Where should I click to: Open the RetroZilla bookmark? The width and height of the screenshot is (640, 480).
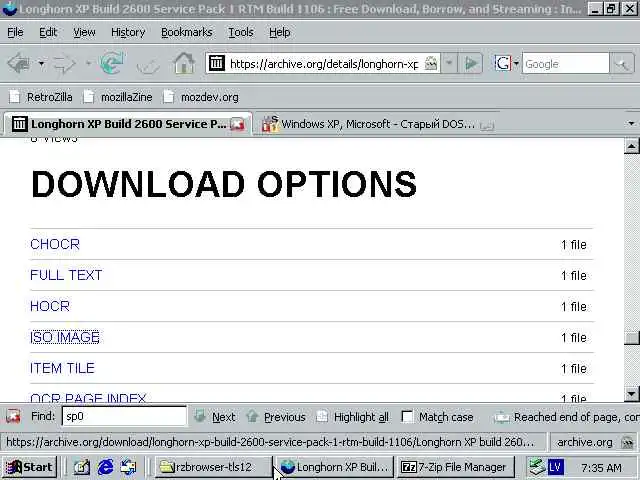(x=41, y=97)
